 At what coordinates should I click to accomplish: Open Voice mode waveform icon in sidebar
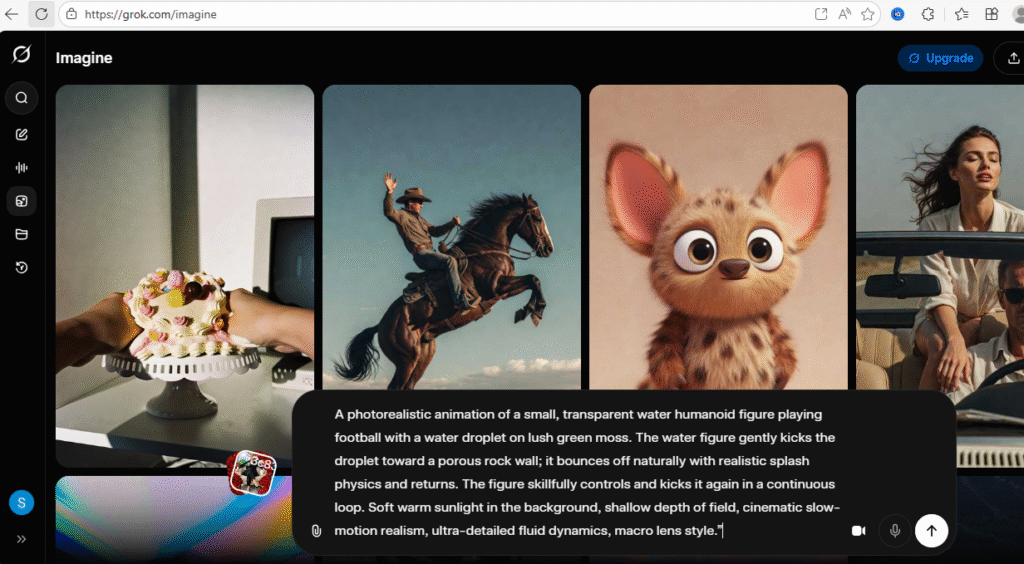click(21, 168)
